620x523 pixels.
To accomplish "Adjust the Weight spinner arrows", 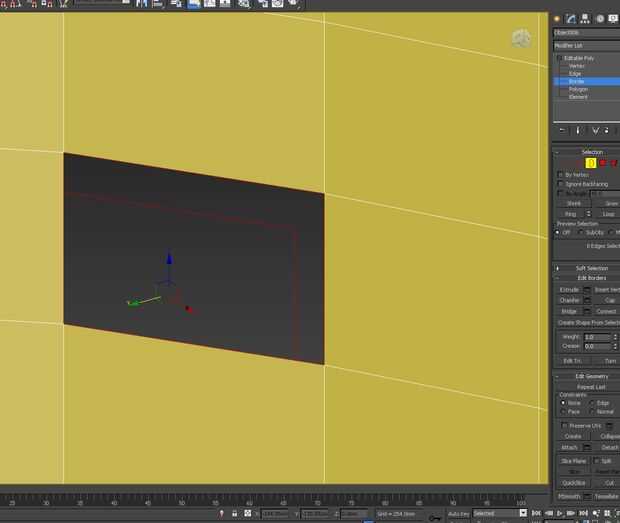I will point(615,337).
